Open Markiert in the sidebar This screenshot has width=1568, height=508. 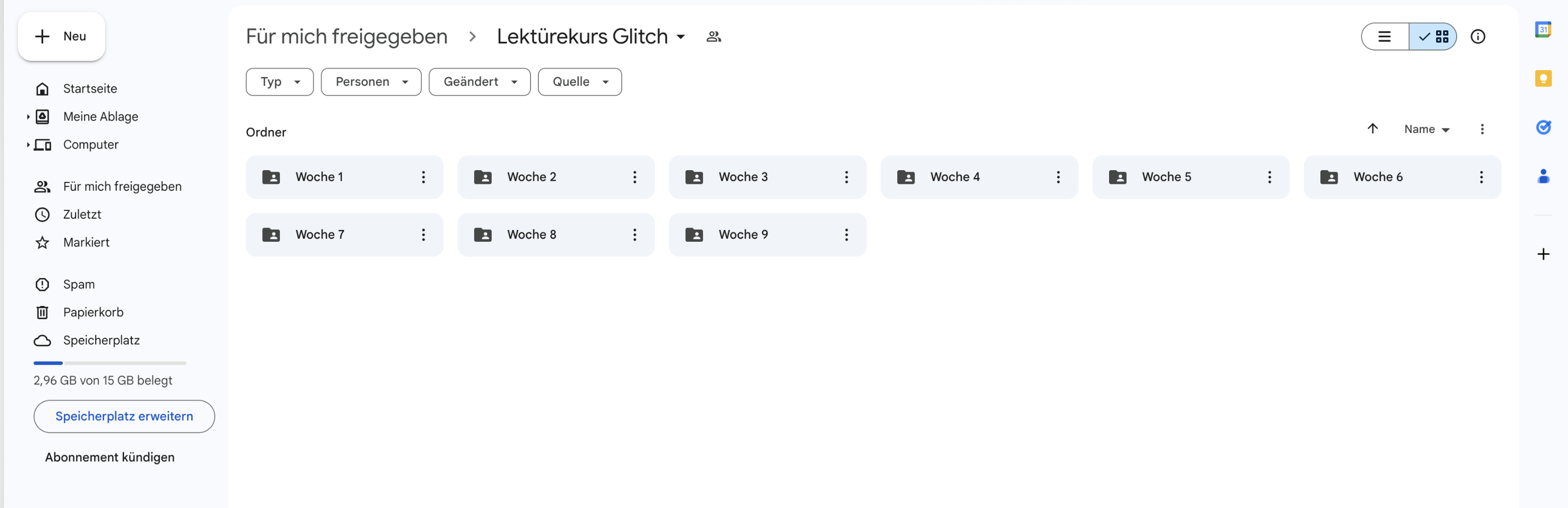(86, 242)
